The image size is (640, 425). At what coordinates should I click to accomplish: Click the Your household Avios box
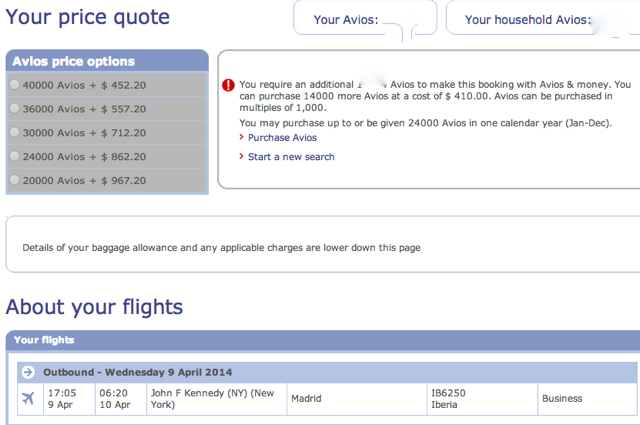543,18
